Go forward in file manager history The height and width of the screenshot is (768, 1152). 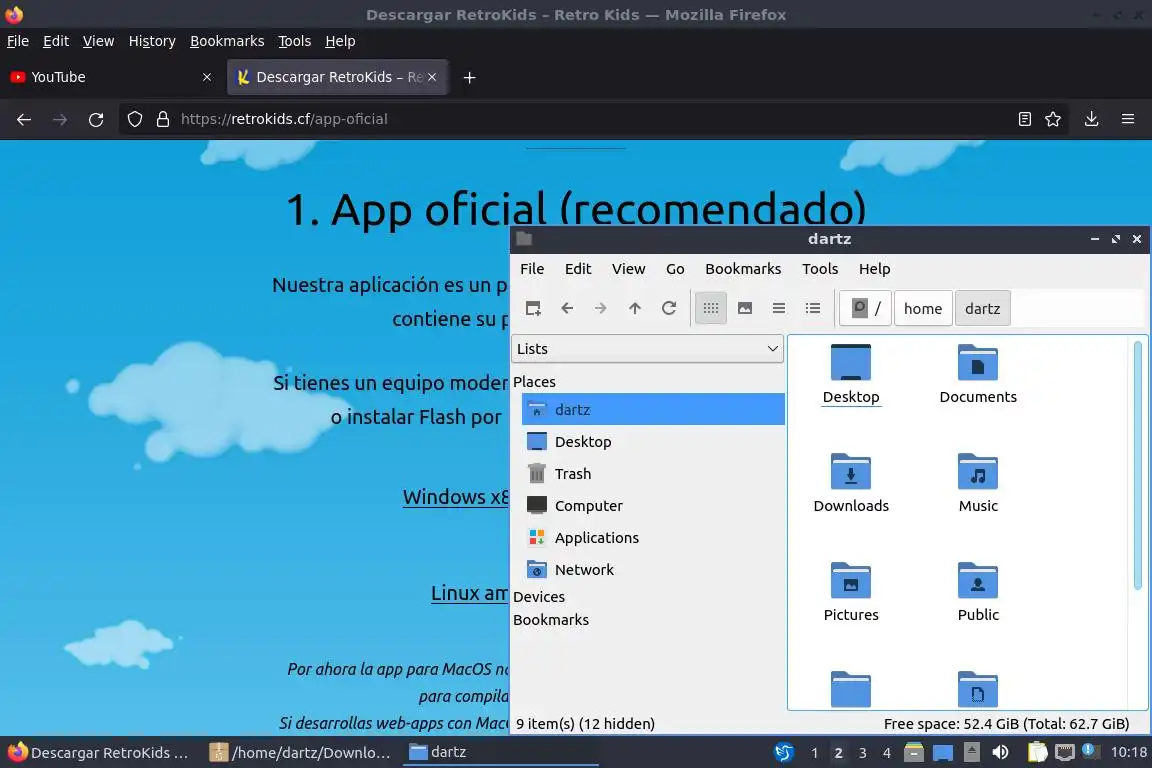click(600, 308)
